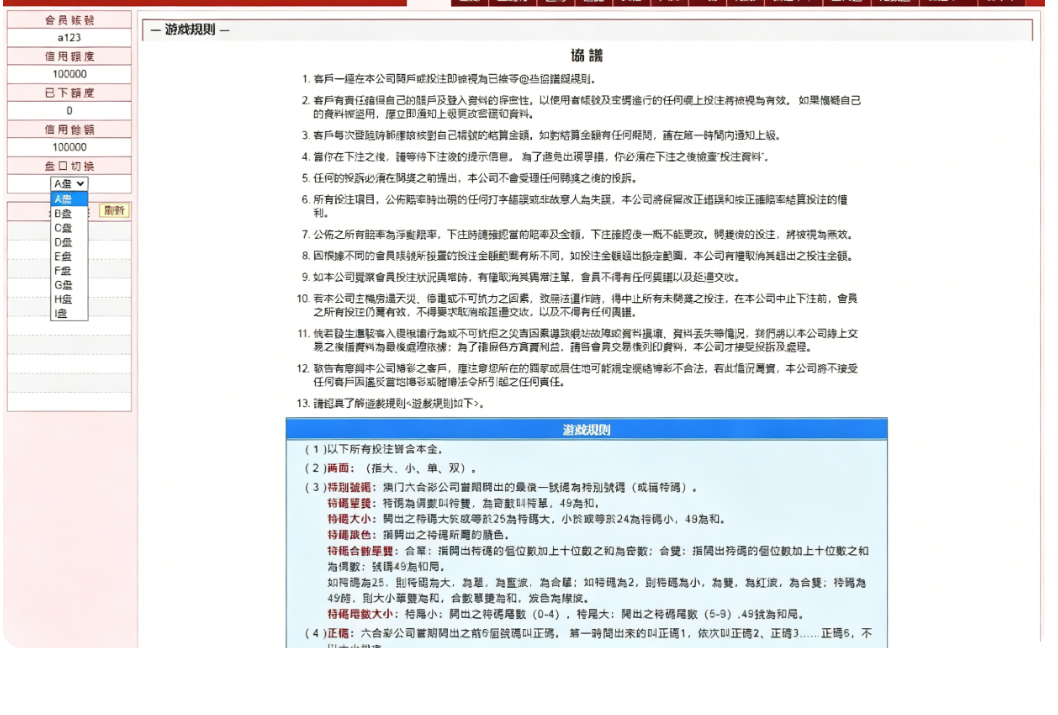
Task: Choose D盘 from the dropdown list
Action: pos(69,242)
